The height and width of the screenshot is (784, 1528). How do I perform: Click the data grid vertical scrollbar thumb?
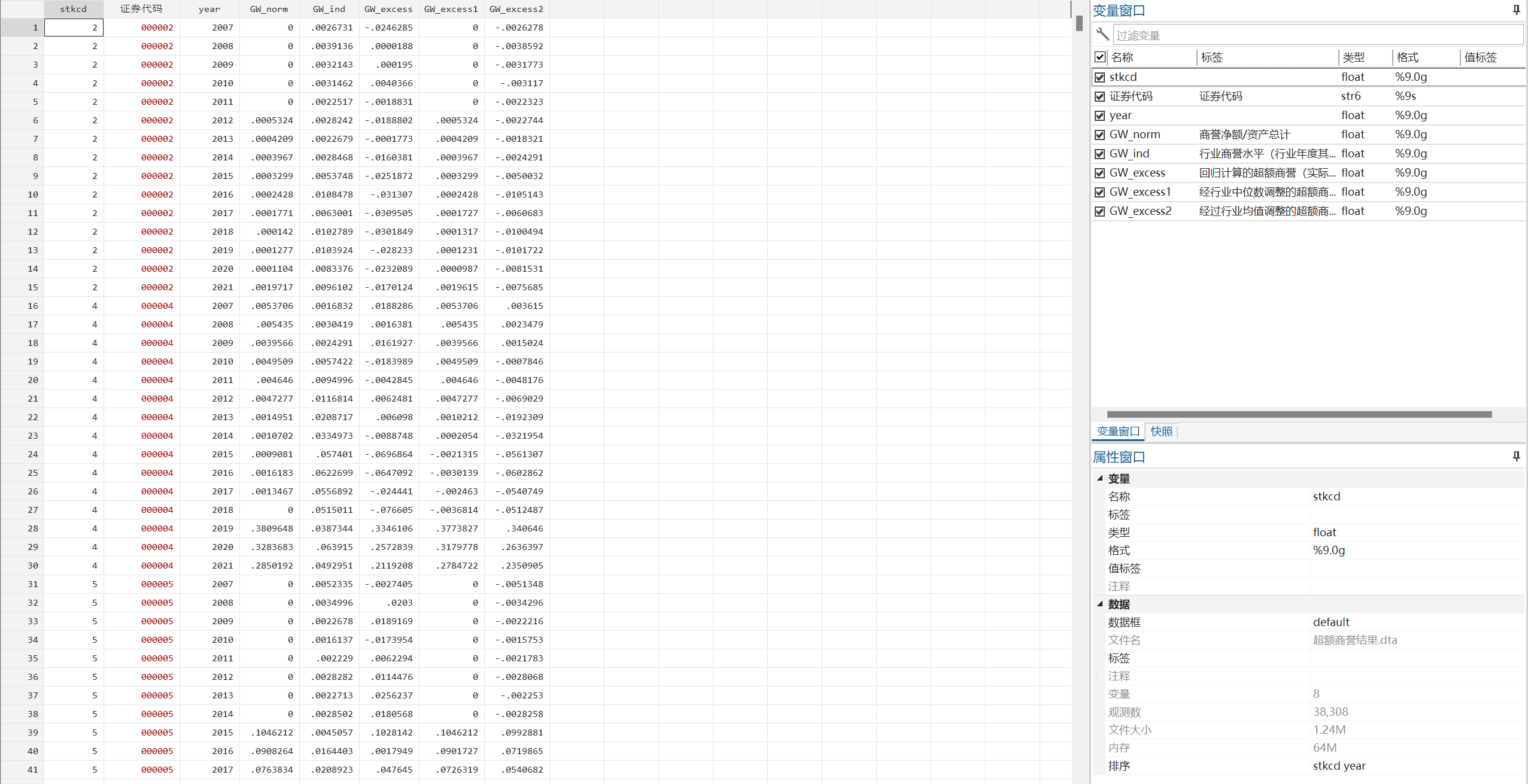pos(1079,23)
